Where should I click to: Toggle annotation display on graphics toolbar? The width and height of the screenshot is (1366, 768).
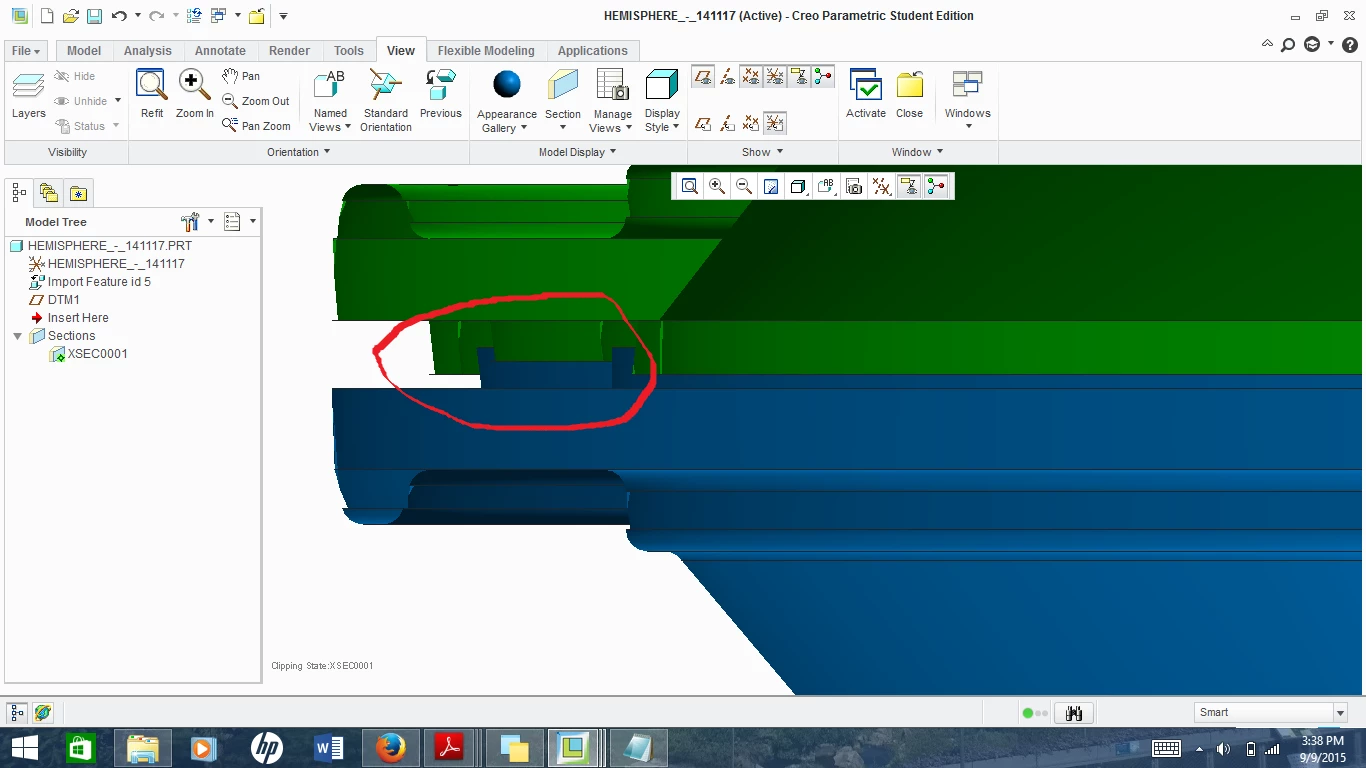[x=908, y=186]
